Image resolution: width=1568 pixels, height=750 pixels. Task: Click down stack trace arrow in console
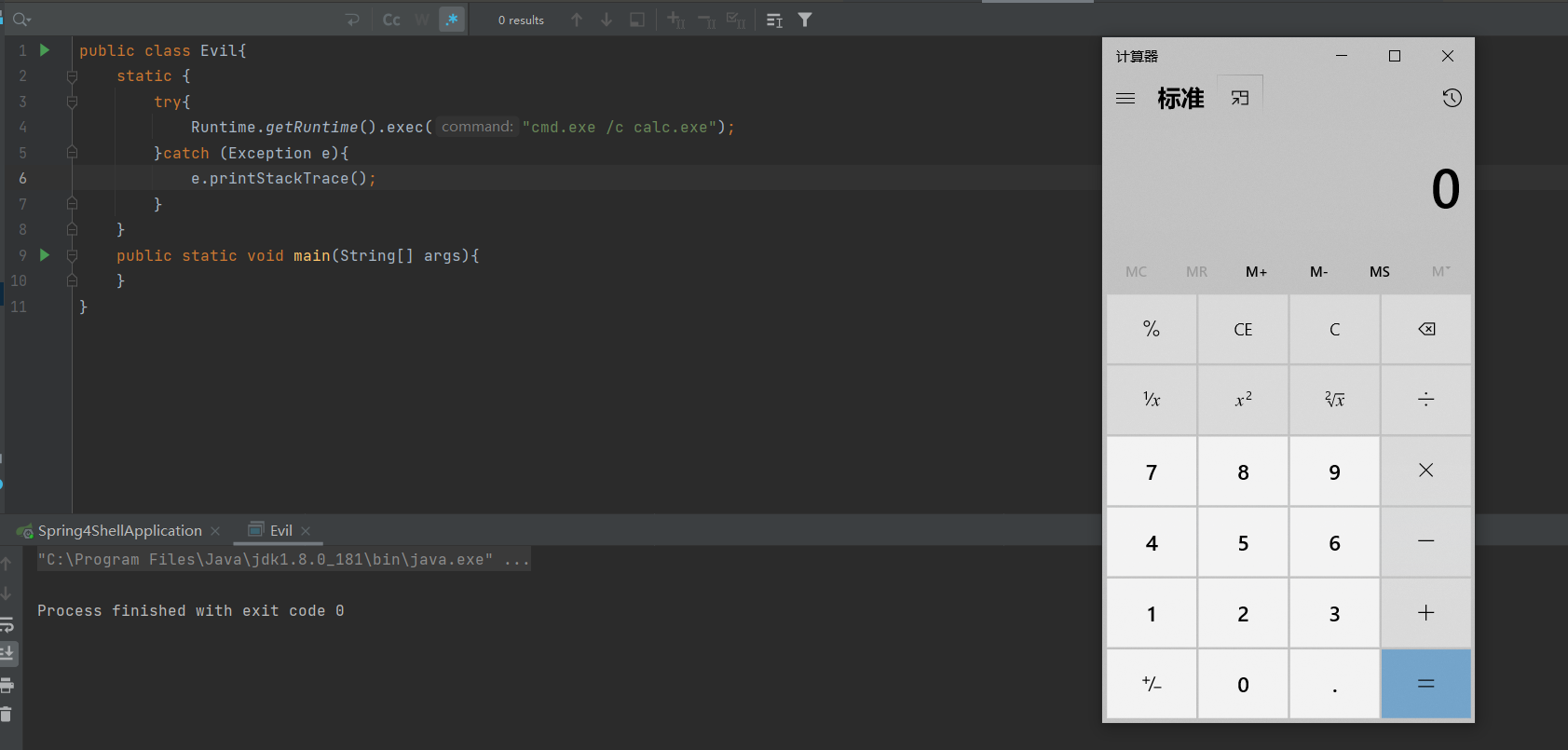point(7,593)
